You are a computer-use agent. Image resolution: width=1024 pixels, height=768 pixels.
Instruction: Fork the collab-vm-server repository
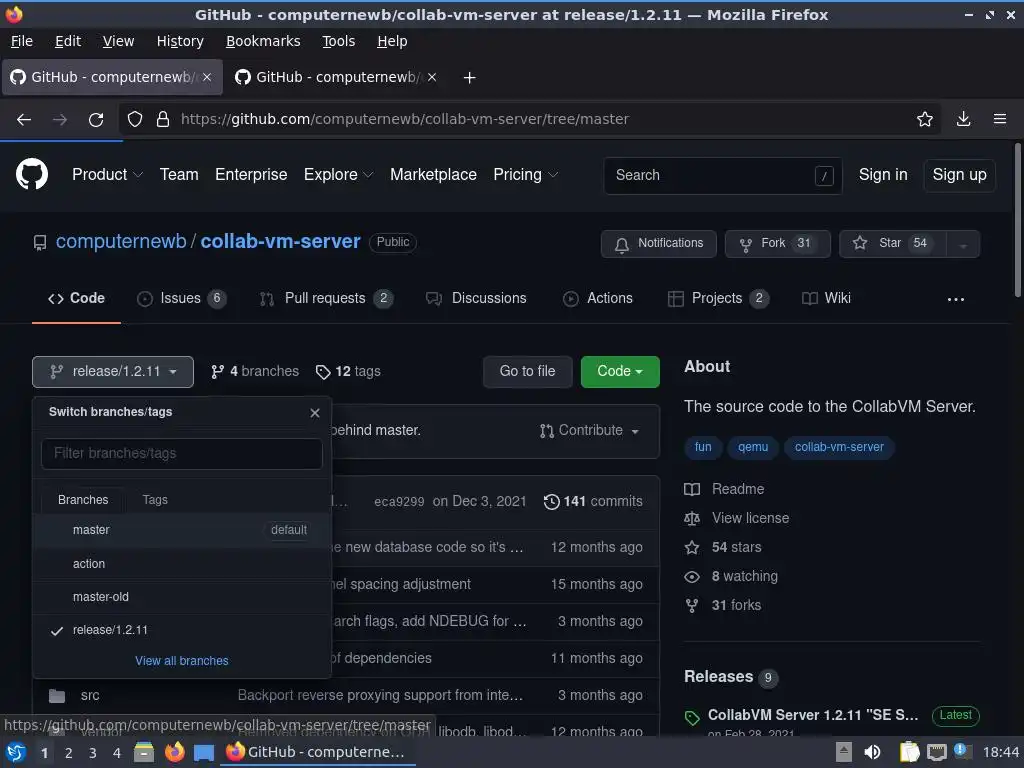click(x=777, y=244)
